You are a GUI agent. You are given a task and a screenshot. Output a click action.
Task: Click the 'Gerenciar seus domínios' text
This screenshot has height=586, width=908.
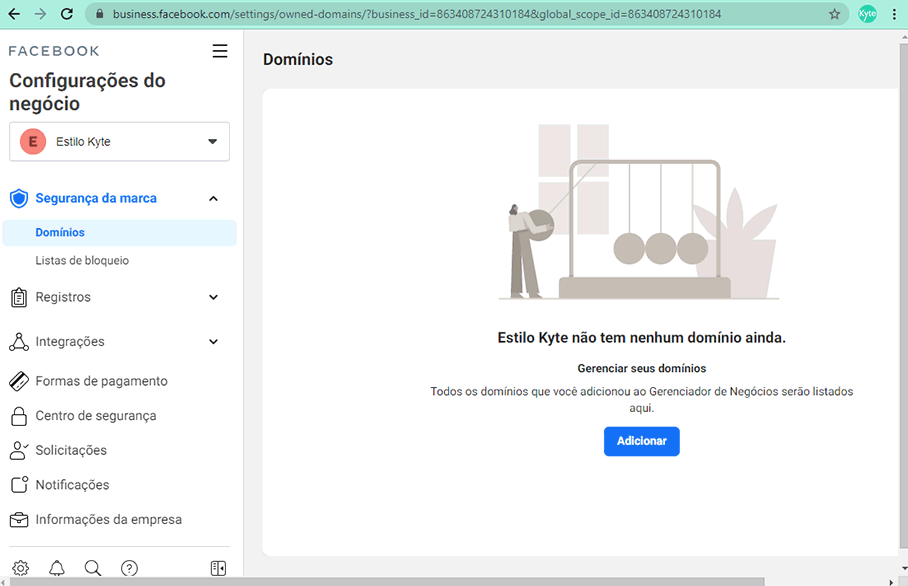pos(642,368)
